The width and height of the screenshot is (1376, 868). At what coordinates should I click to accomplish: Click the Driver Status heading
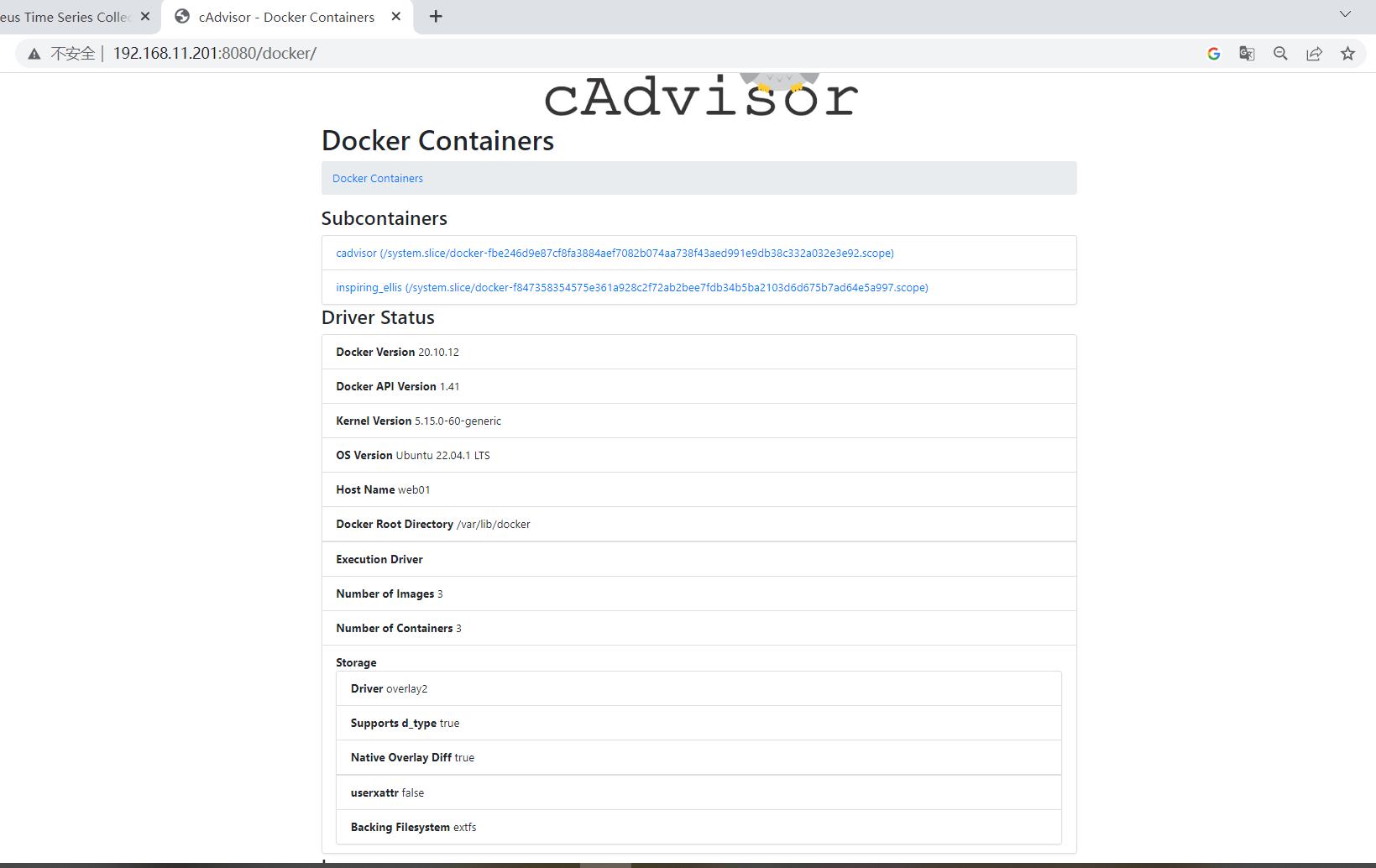pos(378,317)
